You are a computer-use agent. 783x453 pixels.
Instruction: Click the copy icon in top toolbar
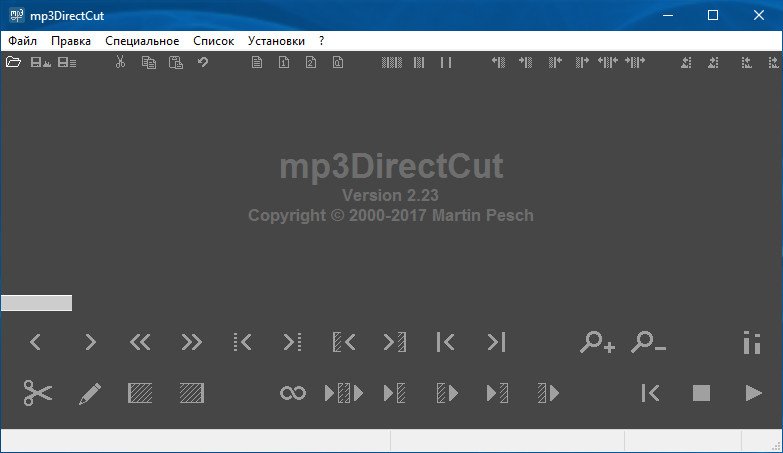pos(148,62)
